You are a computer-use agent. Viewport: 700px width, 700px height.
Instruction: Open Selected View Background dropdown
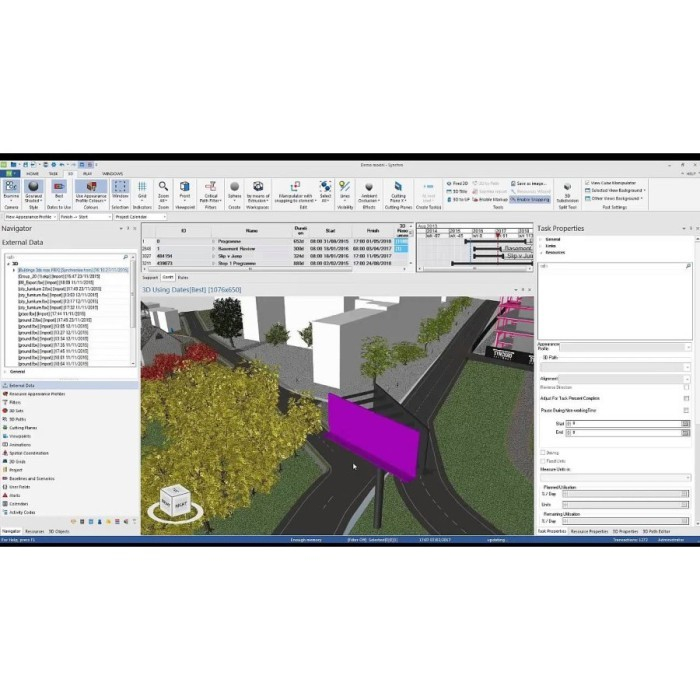pos(616,191)
